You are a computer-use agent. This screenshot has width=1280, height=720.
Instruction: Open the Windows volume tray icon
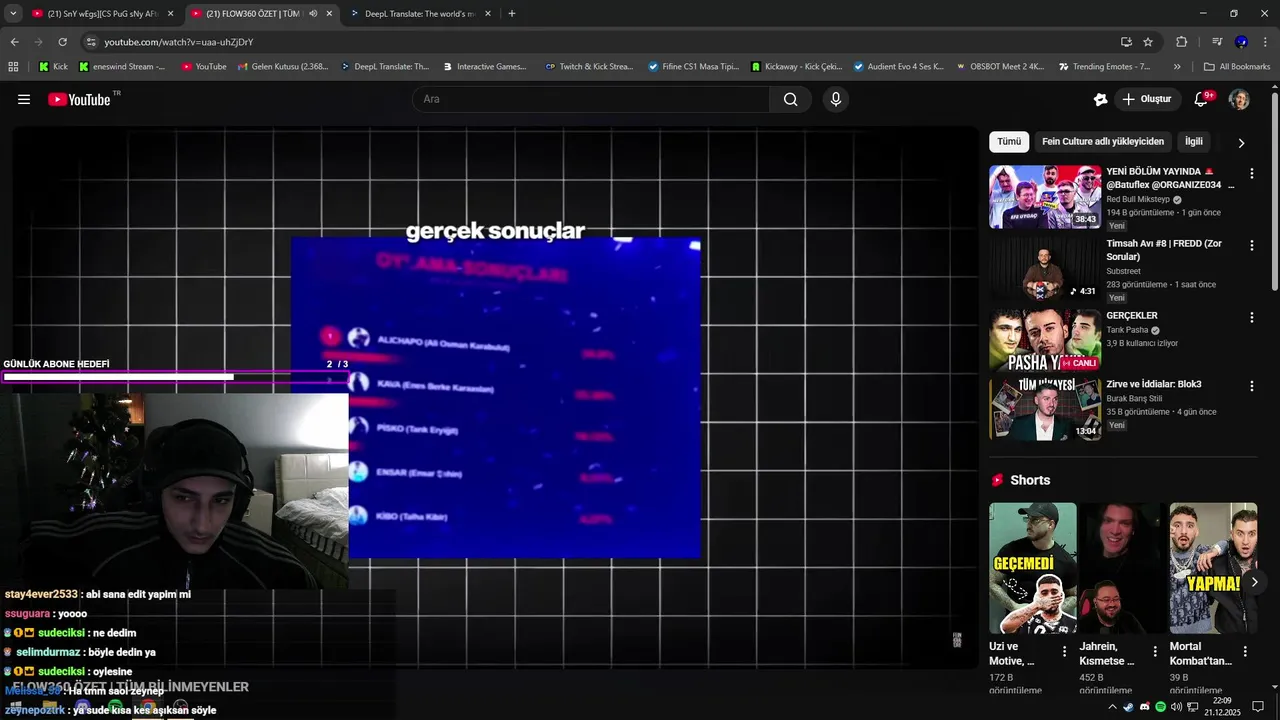1176,707
